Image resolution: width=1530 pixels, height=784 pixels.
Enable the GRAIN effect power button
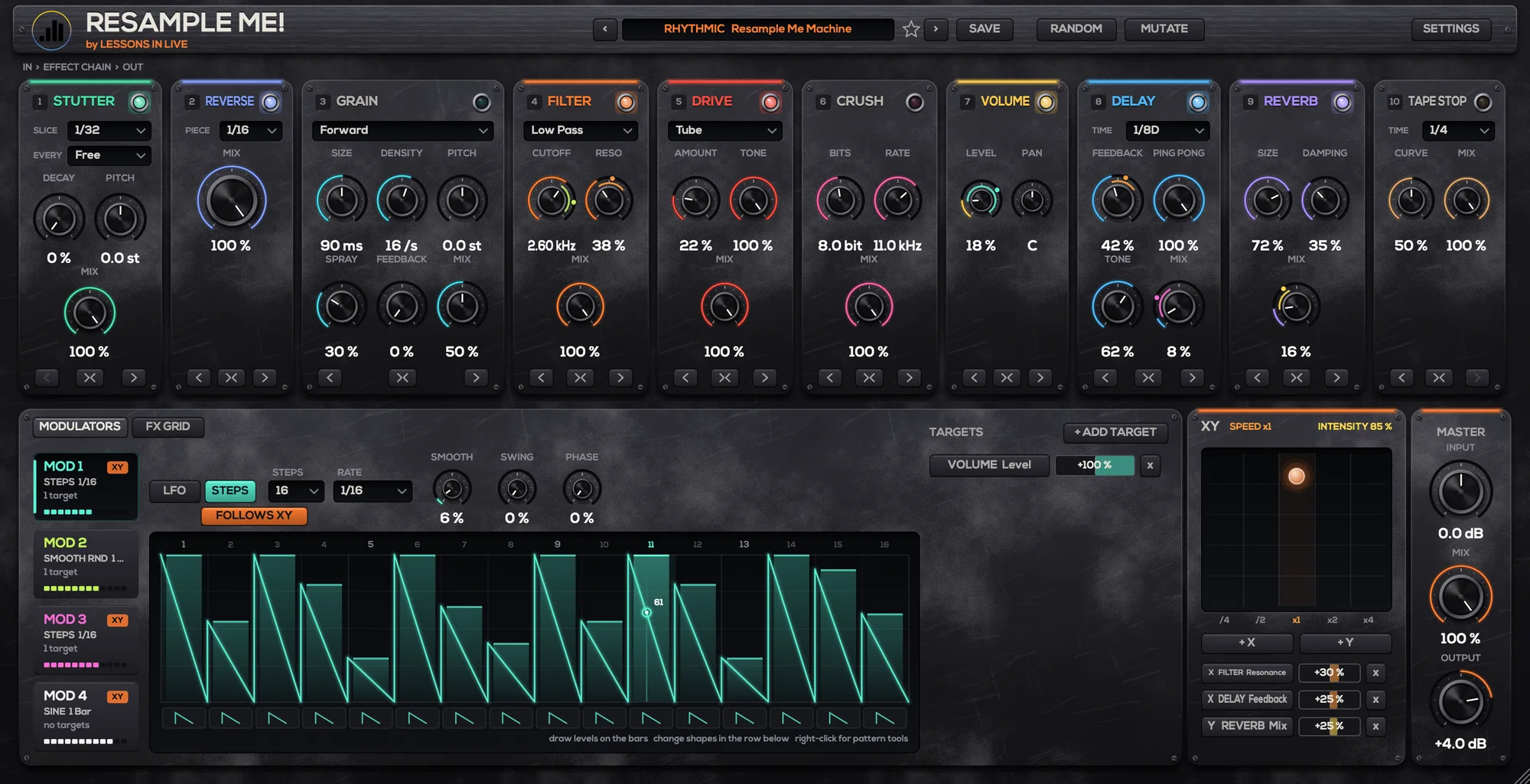pos(481,102)
